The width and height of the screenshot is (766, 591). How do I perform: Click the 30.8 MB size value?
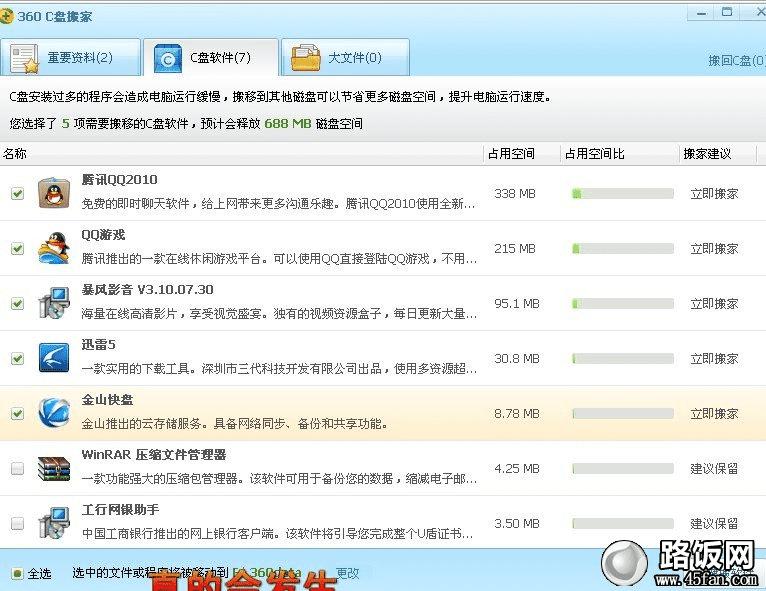click(x=517, y=359)
